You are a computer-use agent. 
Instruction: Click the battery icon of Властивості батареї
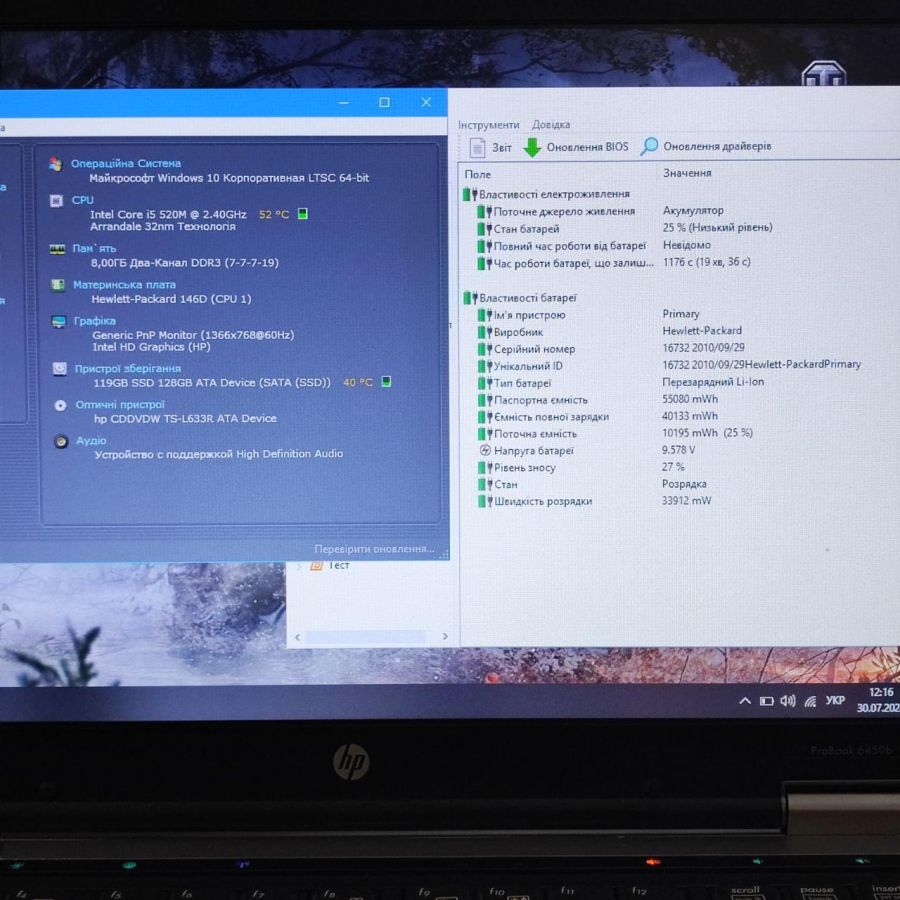tap(470, 298)
